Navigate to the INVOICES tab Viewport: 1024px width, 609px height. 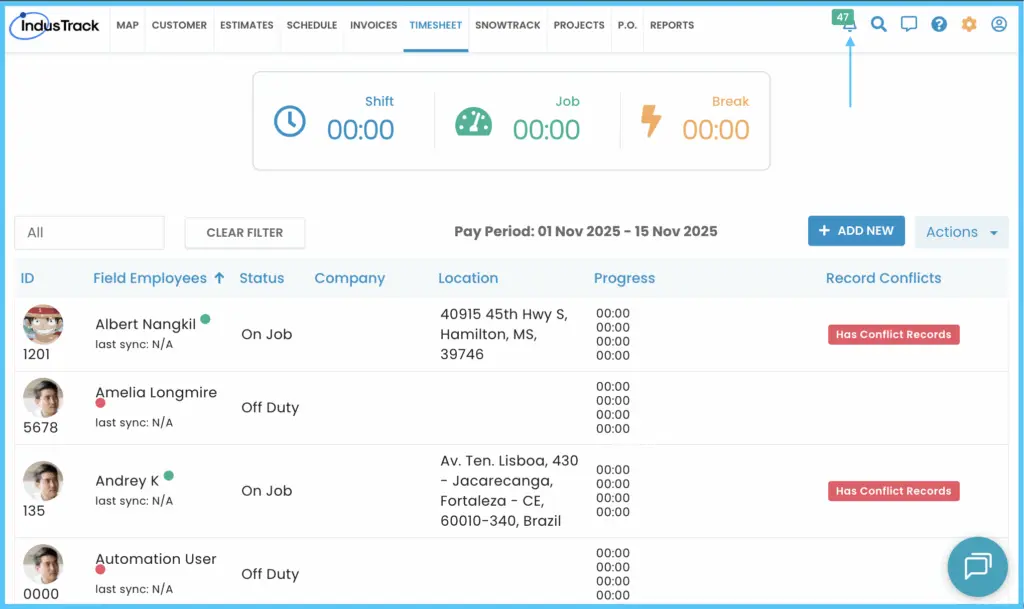[x=374, y=25]
